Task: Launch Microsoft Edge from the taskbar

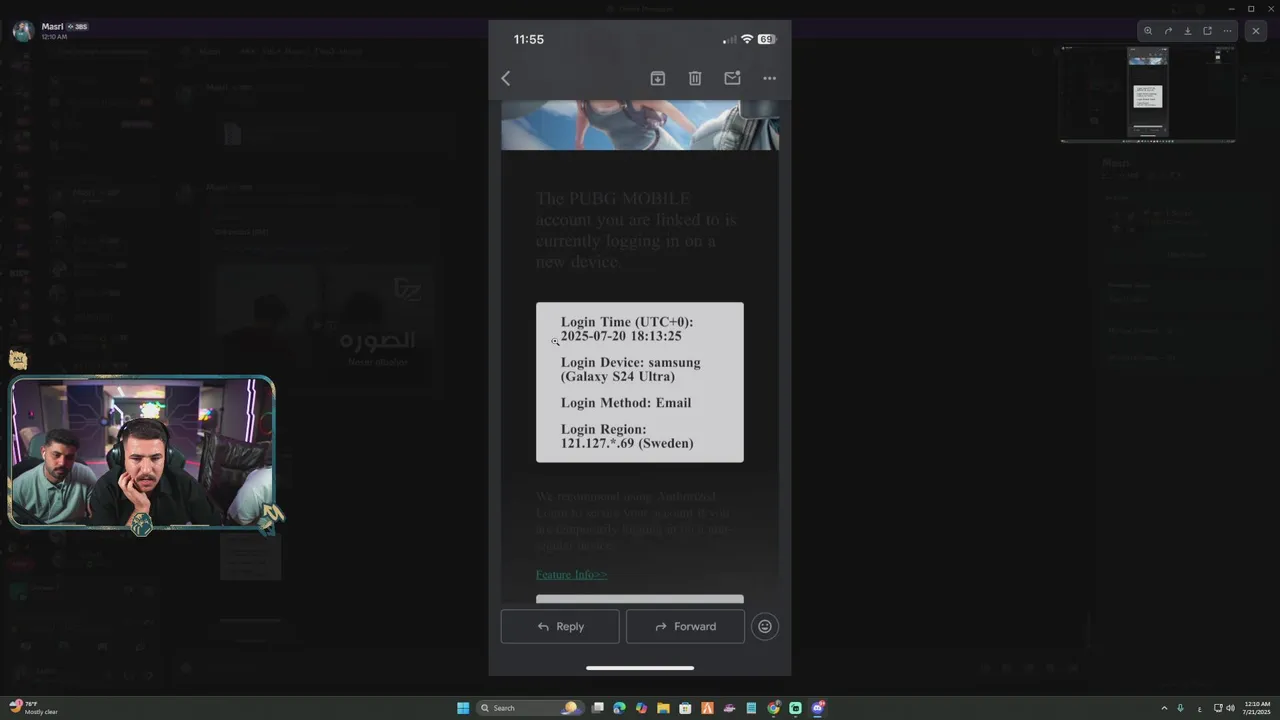Action: 619,708
